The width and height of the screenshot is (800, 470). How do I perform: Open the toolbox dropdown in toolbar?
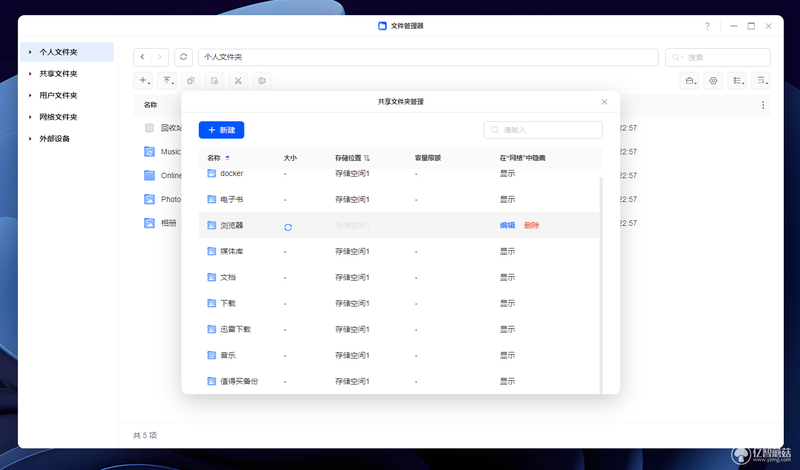coord(689,81)
